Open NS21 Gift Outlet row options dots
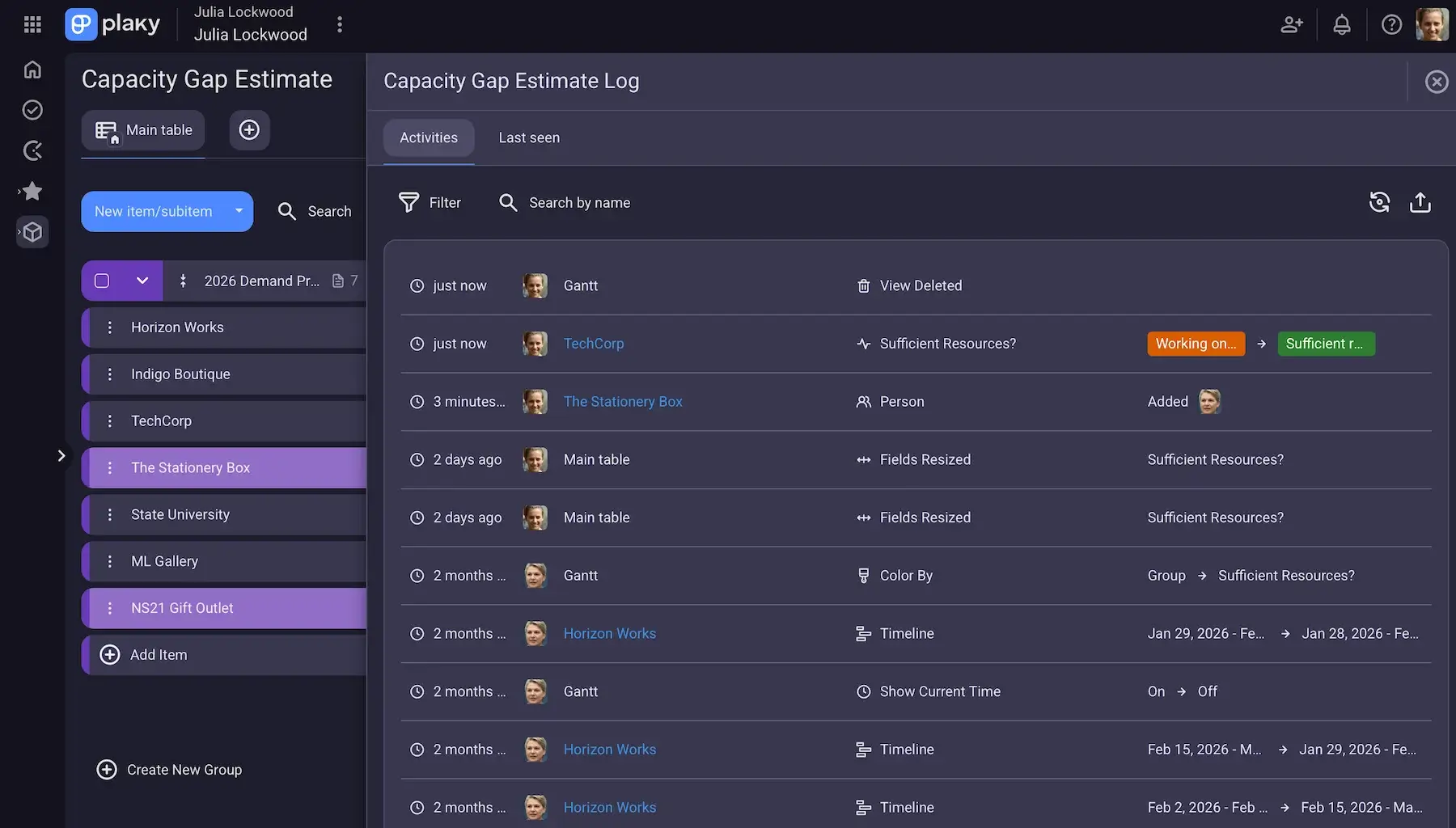The width and height of the screenshot is (1456, 828). pyautogui.click(x=110, y=609)
